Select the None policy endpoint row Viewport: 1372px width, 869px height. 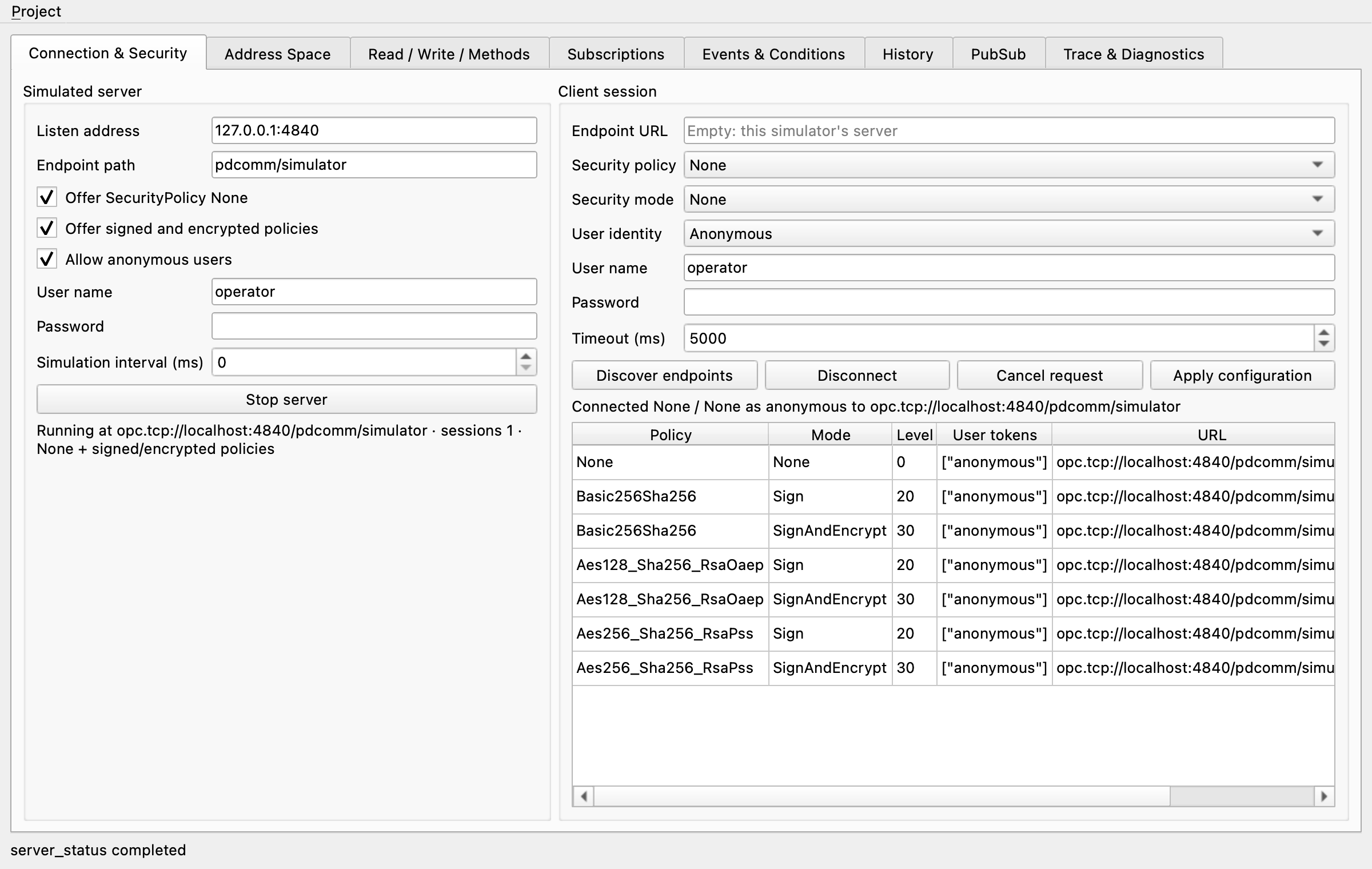coord(953,462)
